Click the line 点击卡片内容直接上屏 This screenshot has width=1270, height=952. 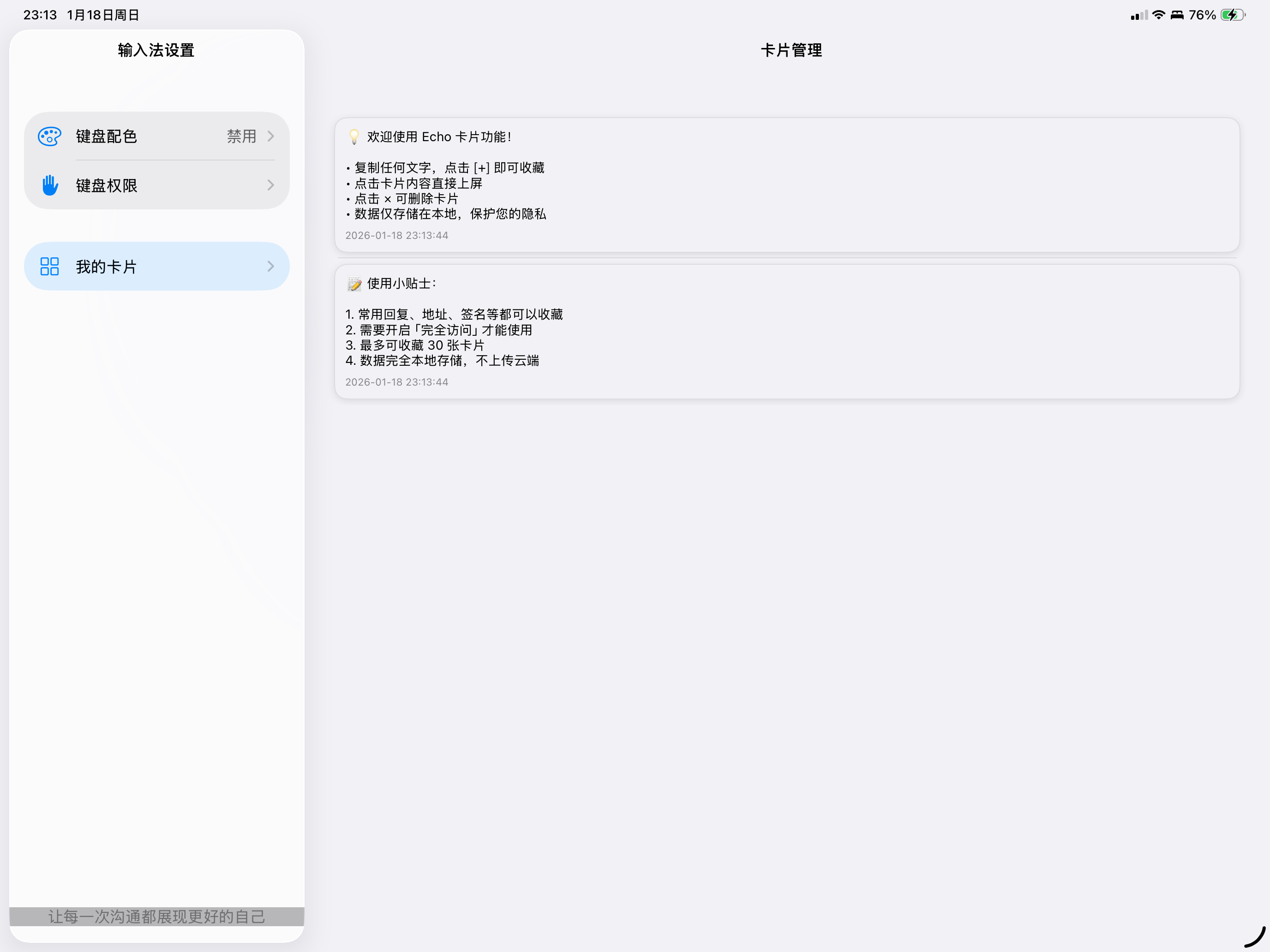(414, 183)
